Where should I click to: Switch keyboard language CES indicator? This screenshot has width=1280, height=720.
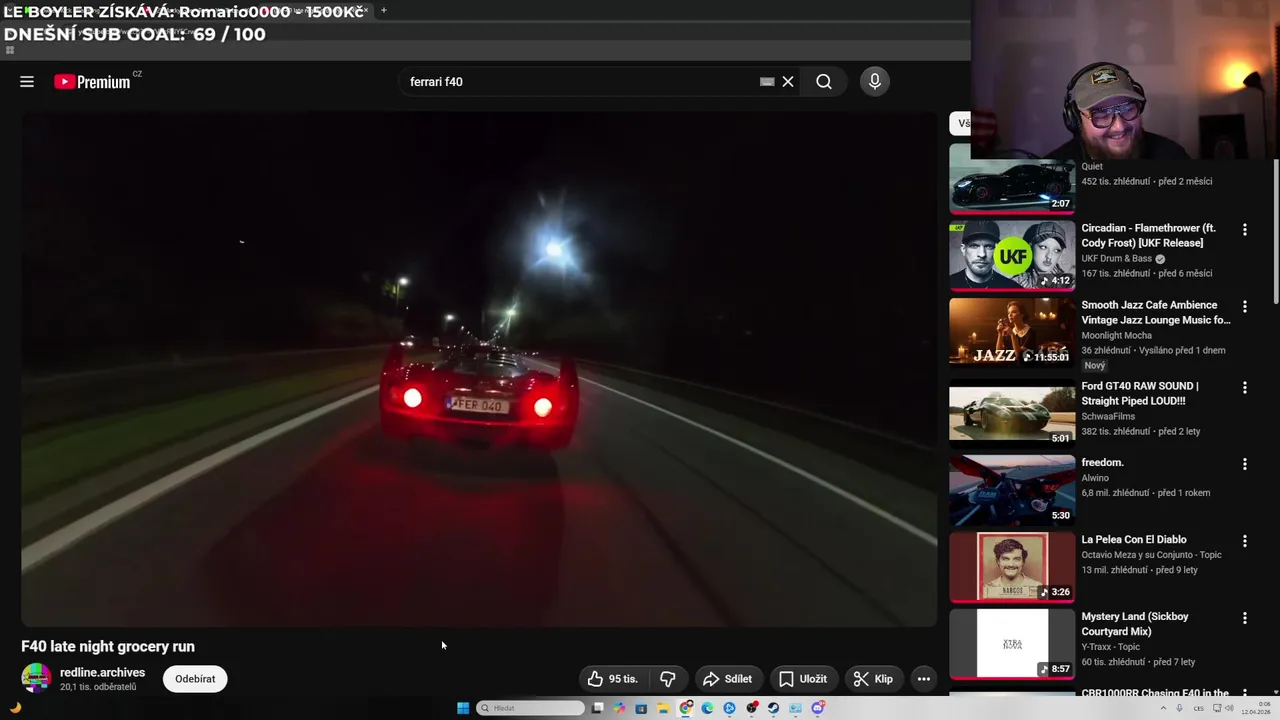pyautogui.click(x=1198, y=708)
